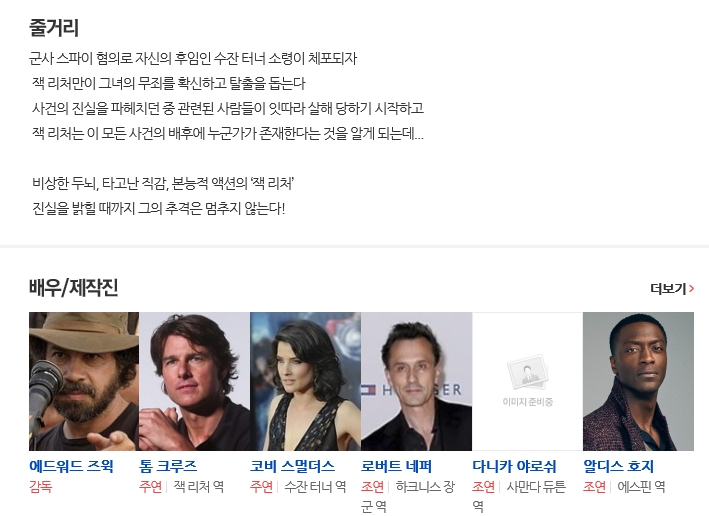Click the 줄거리 section heading
This screenshot has width=709, height=516.
click(54, 28)
